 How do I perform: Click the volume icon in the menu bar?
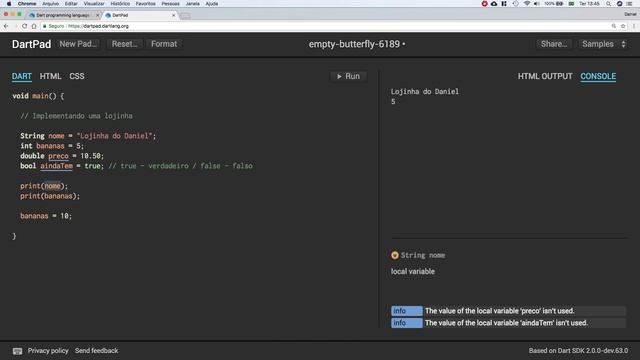(x=536, y=4)
